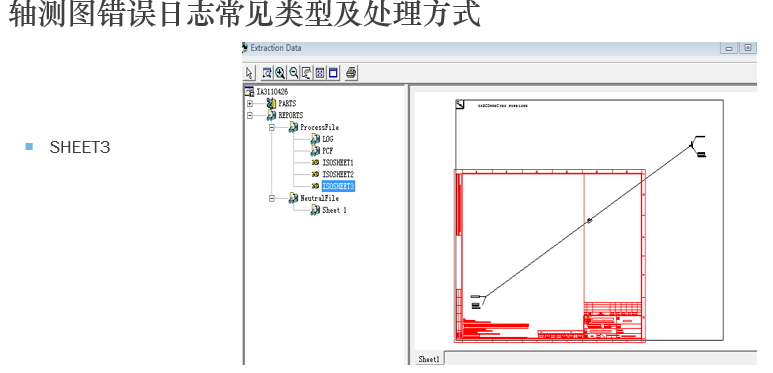
Task: Select ISOSHEET2 in the tree
Action: 338,174
